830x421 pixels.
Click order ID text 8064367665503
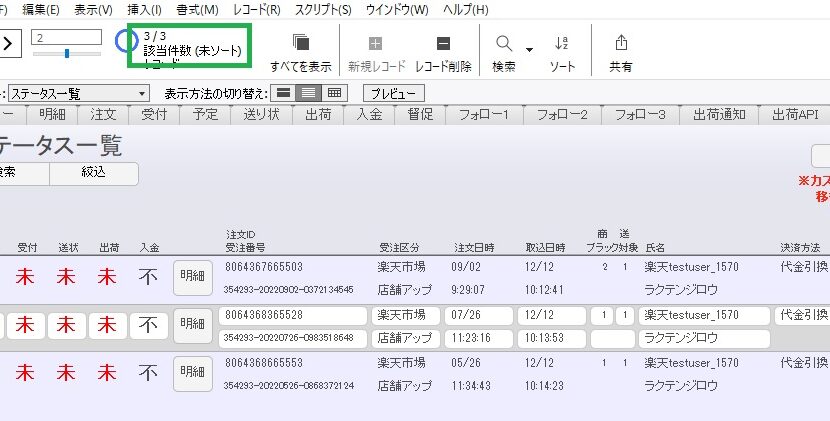(264, 267)
